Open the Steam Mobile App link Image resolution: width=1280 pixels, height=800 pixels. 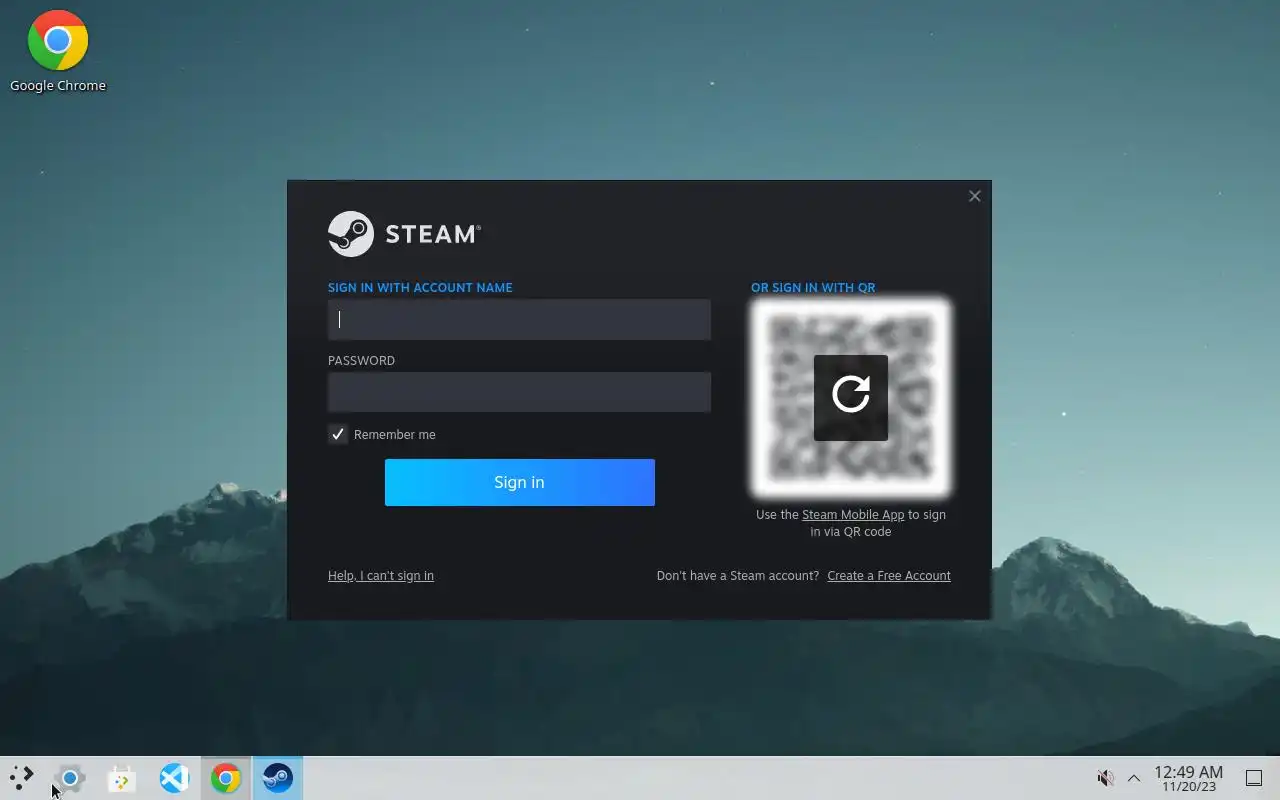tap(853, 515)
